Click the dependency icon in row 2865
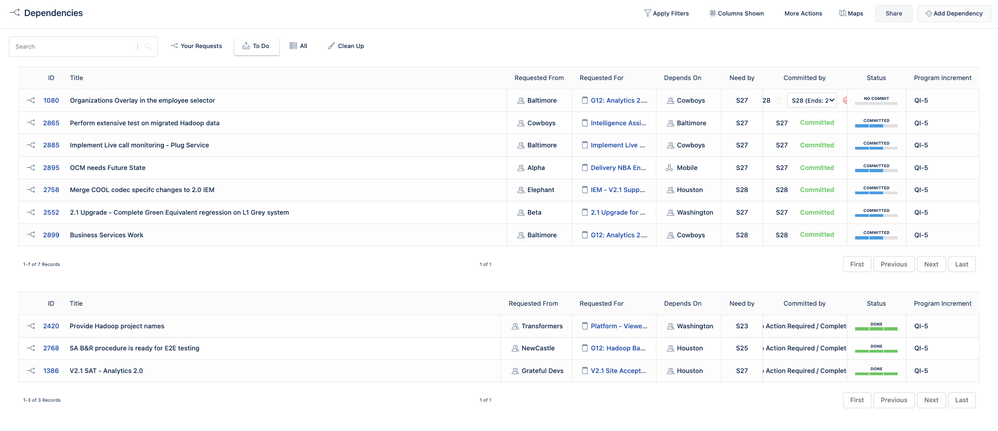 [30, 123]
